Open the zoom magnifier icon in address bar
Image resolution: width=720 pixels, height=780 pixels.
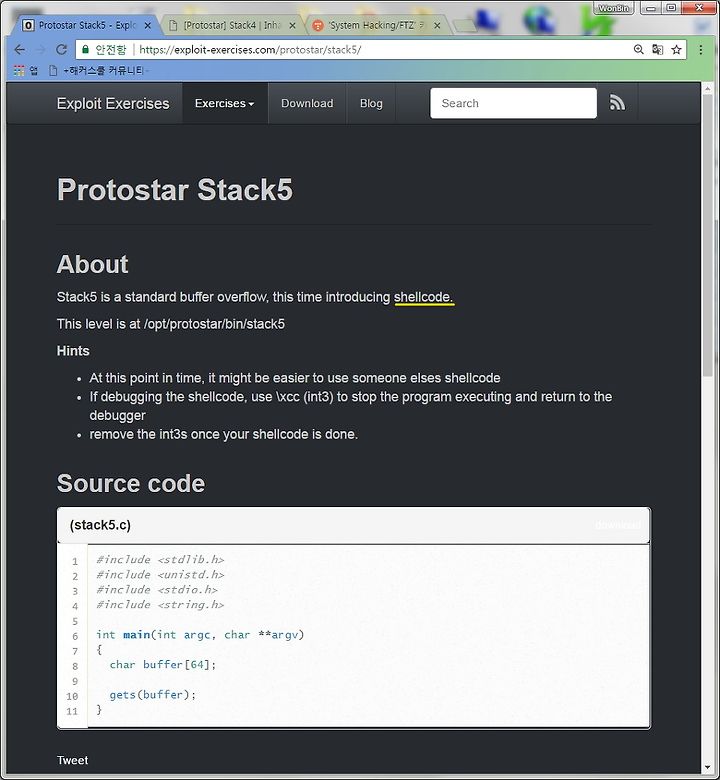click(638, 49)
